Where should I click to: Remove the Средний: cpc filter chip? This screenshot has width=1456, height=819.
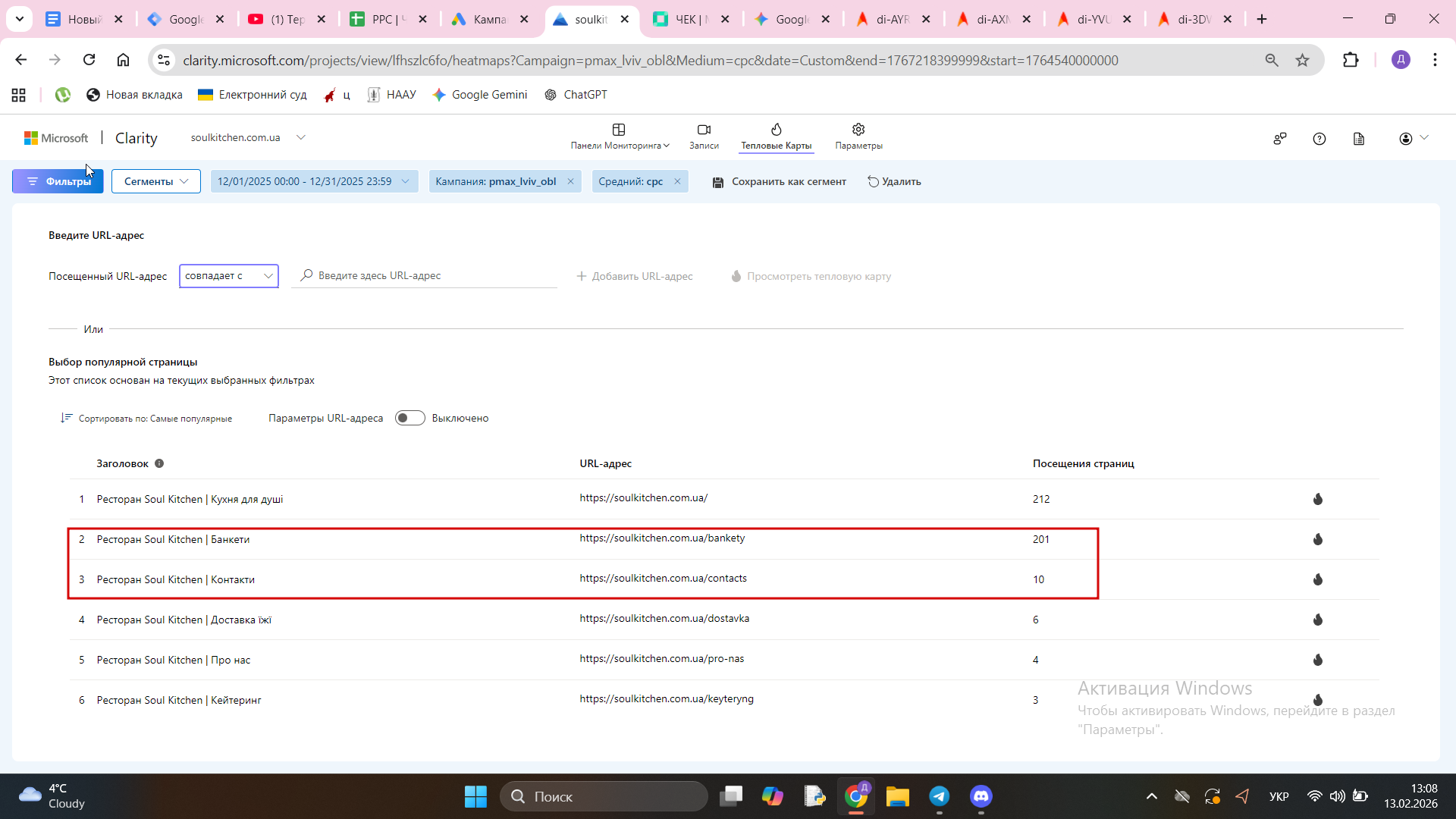[677, 181]
